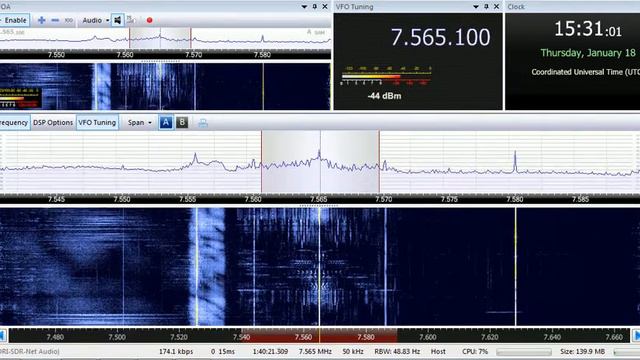Pin the top-left panel with pushpin icon
The width and height of the screenshot is (640, 360).
315,7
